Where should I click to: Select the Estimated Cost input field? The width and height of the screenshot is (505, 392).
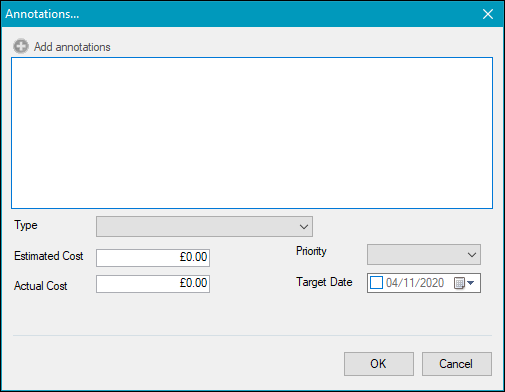coord(153,258)
